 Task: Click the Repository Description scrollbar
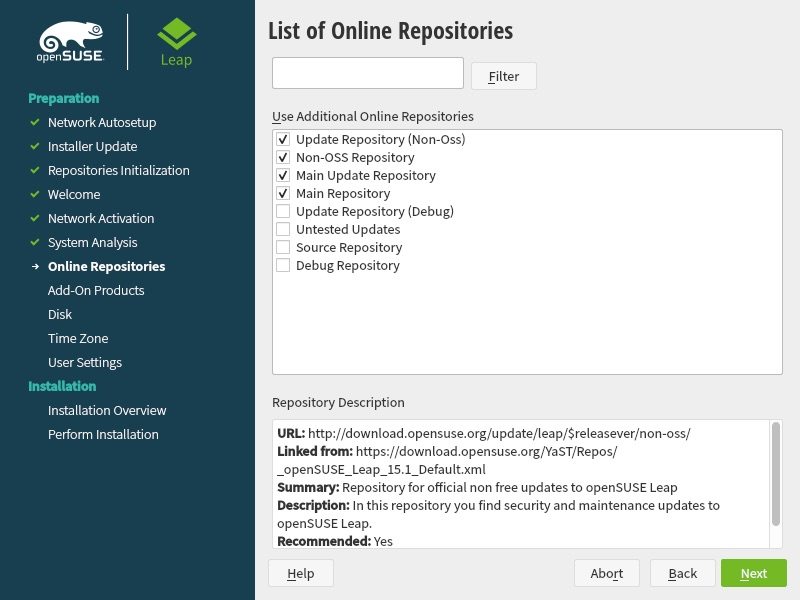pyautogui.click(x=776, y=473)
